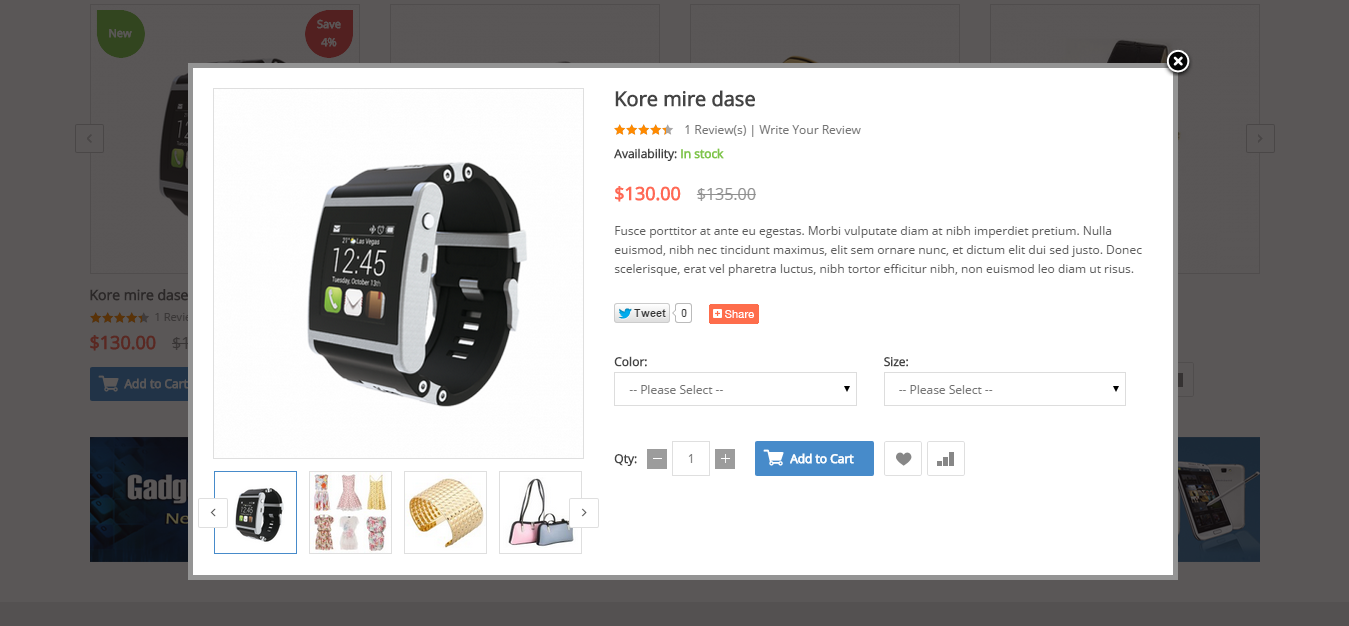Open the 1 Review(s) link
This screenshot has width=1349, height=626.
[715, 130]
